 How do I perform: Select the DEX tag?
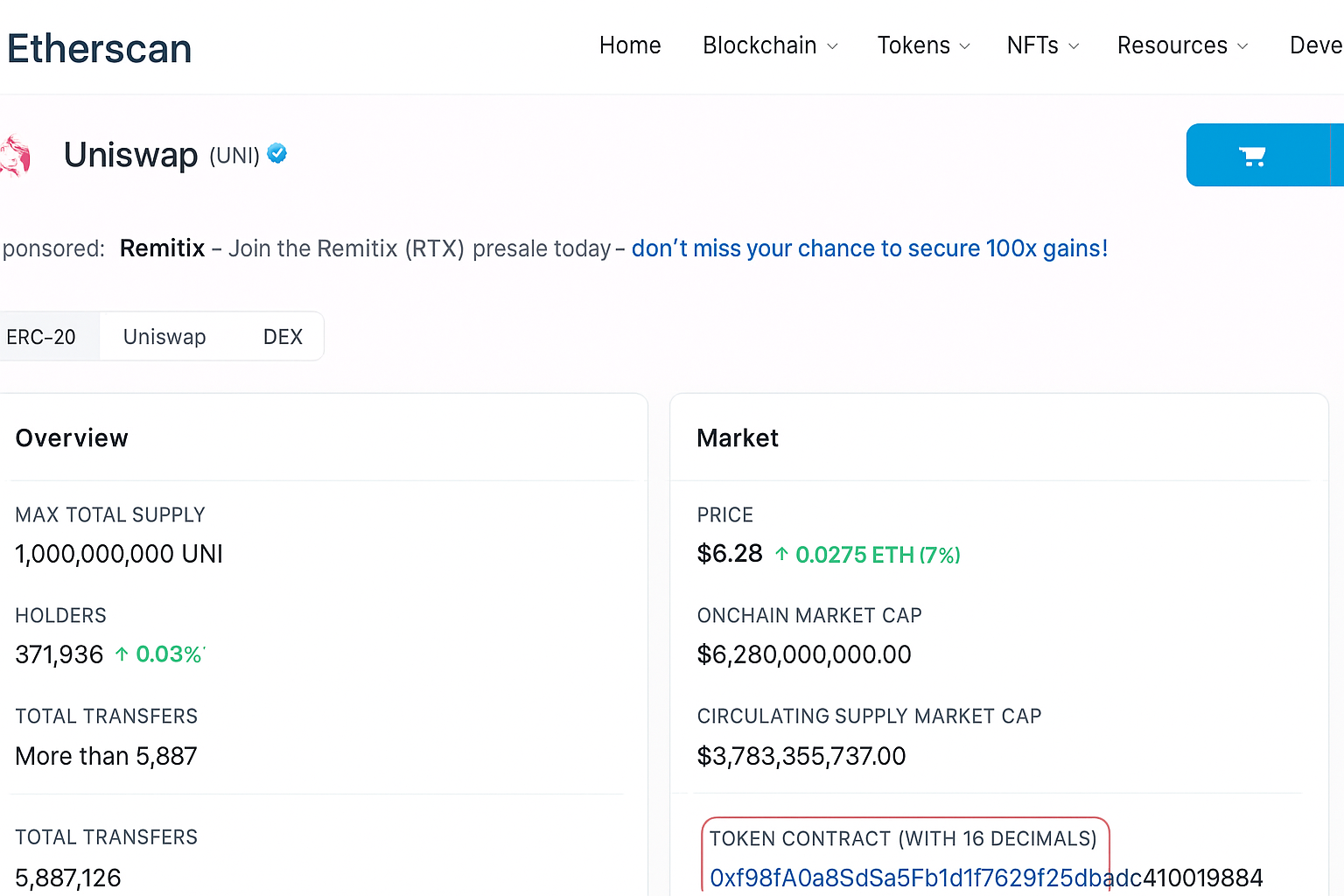(283, 337)
